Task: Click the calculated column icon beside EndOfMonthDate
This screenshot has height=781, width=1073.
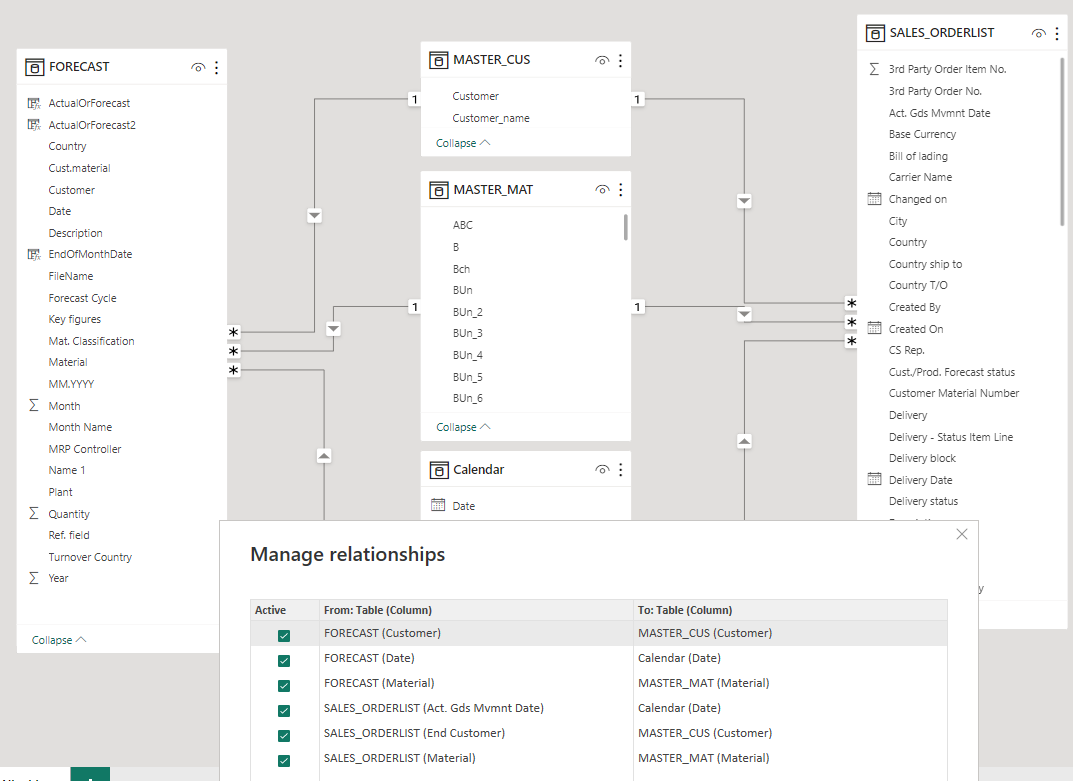Action: pyautogui.click(x=34, y=254)
